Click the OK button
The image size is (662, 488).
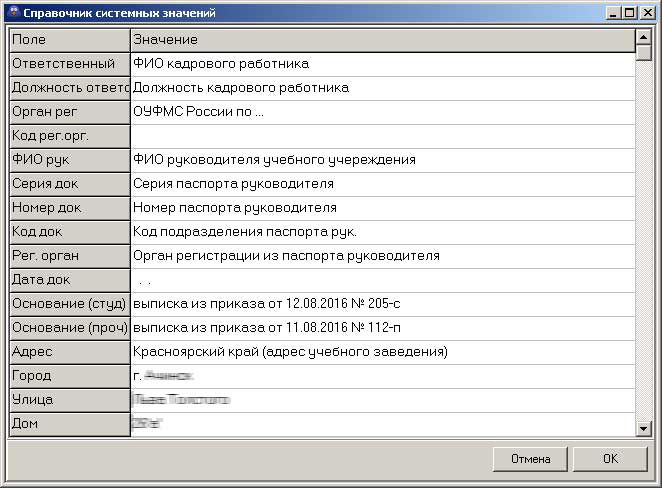[x=610, y=459]
